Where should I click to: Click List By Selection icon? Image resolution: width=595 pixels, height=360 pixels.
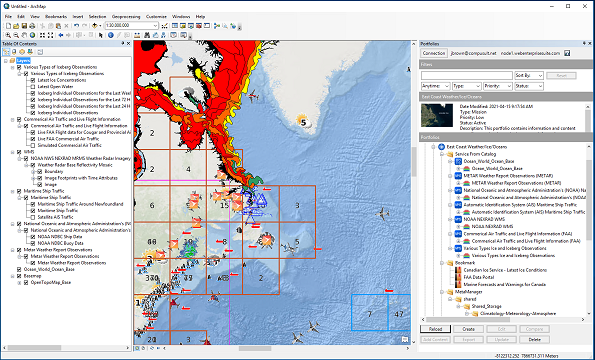point(30,52)
